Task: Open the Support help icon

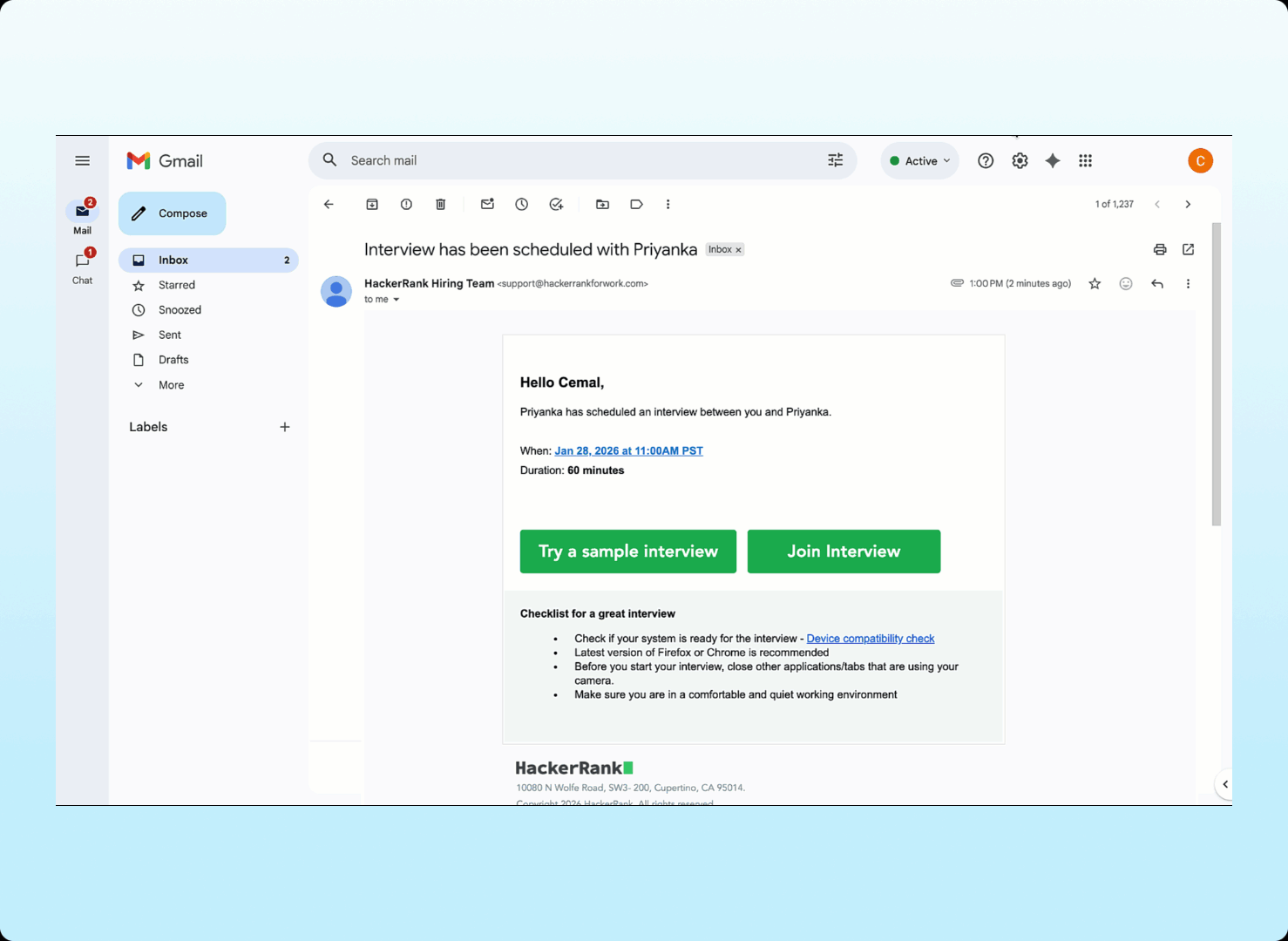Action: 985,160
